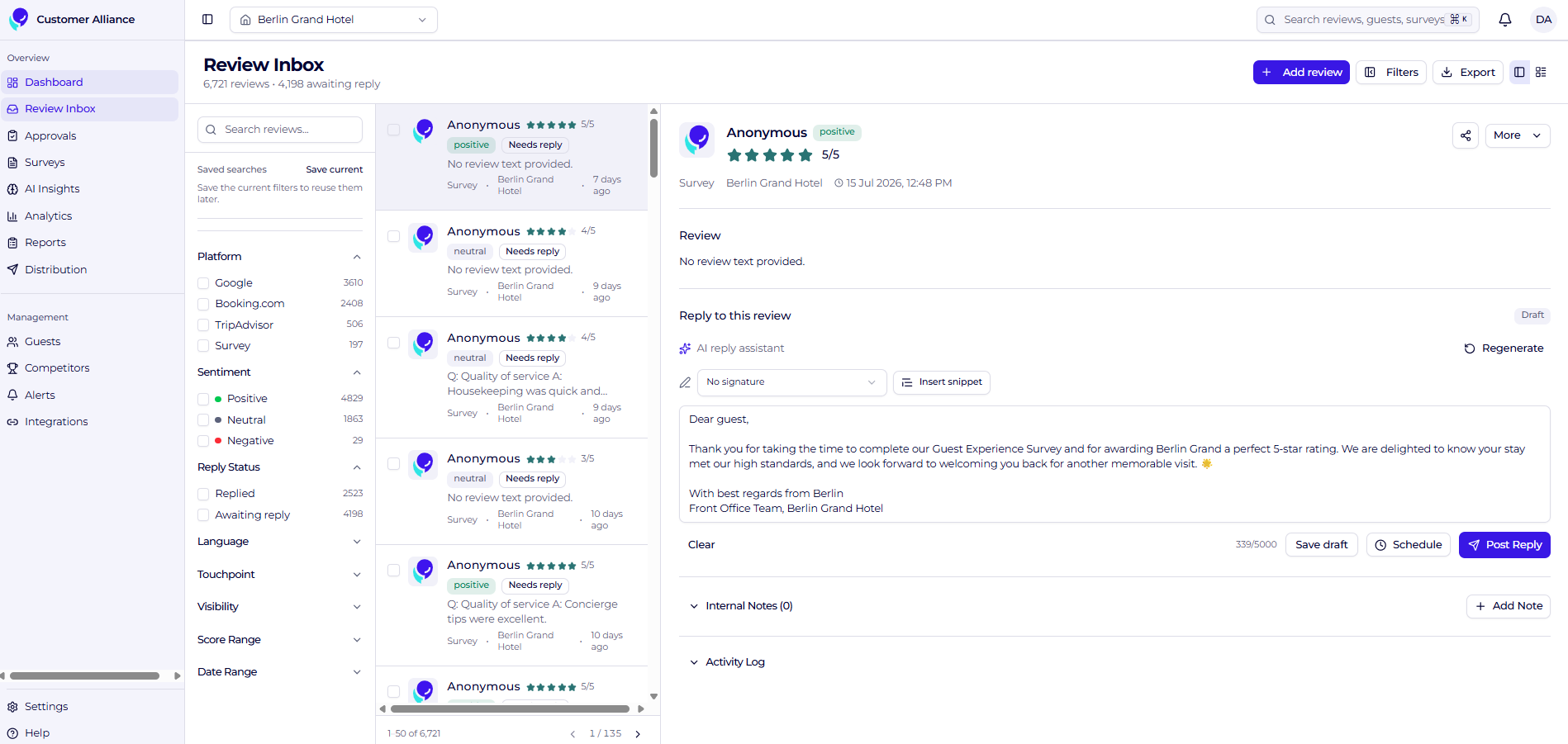Go to previous page of reviews
Image resolution: width=1568 pixels, height=744 pixels.
[x=573, y=733]
